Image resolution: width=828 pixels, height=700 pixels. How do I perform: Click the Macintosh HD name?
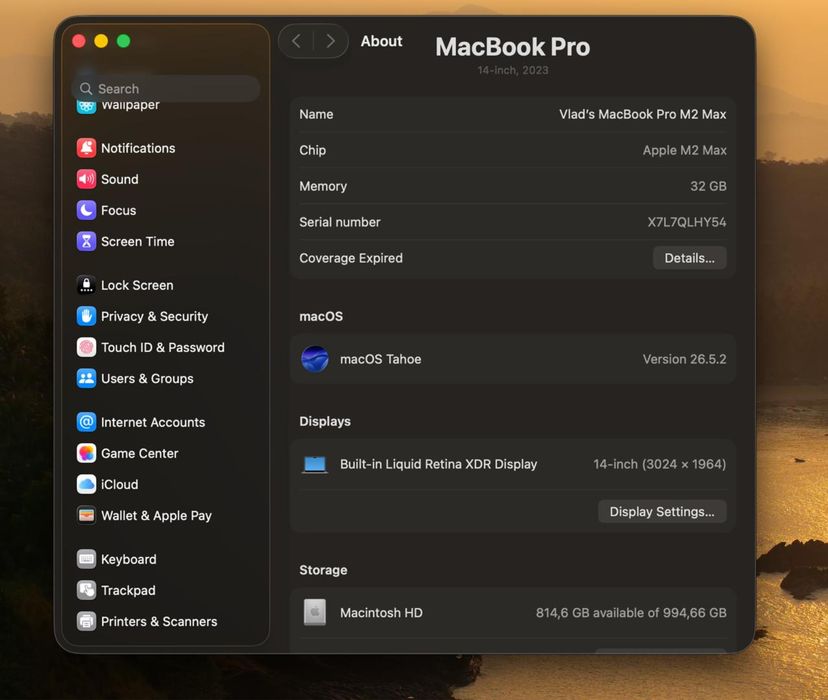(381, 613)
